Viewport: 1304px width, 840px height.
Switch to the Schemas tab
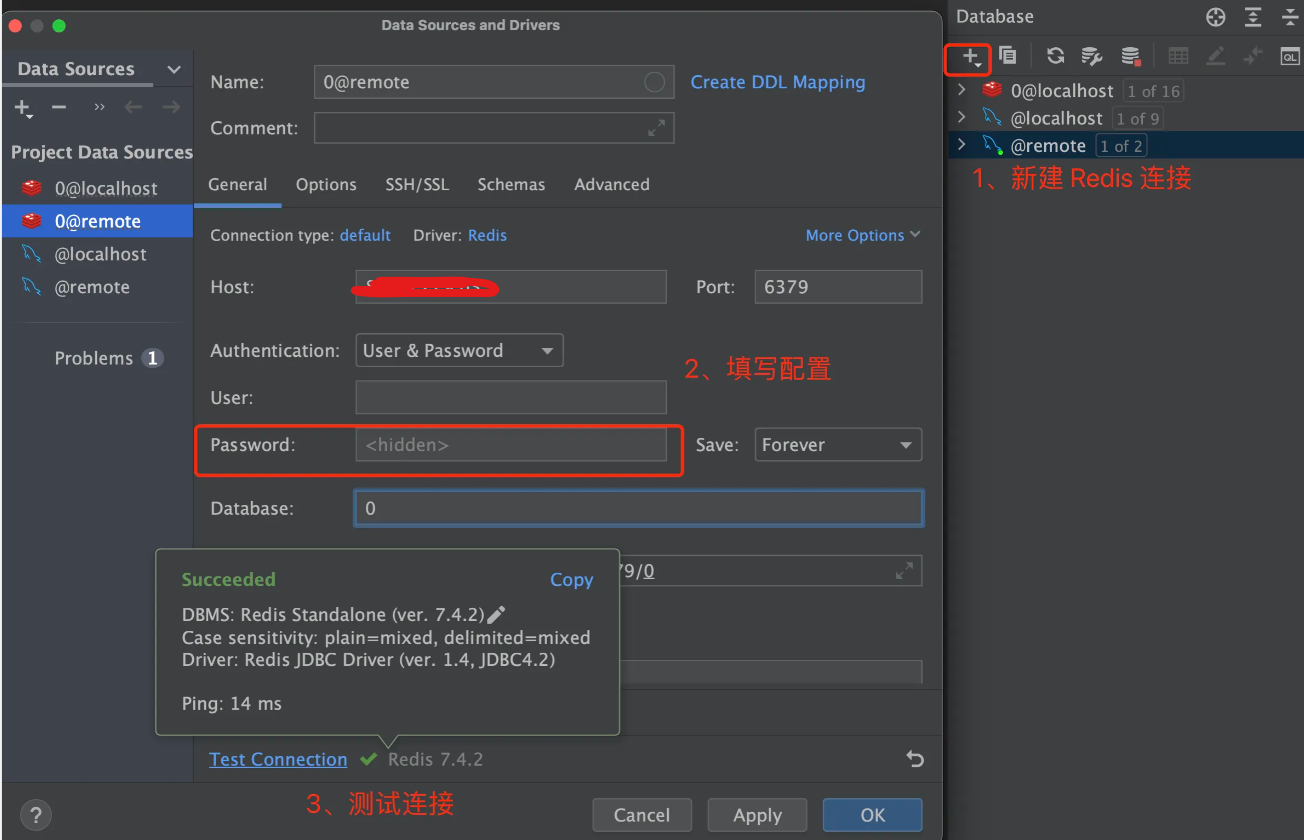(x=511, y=184)
